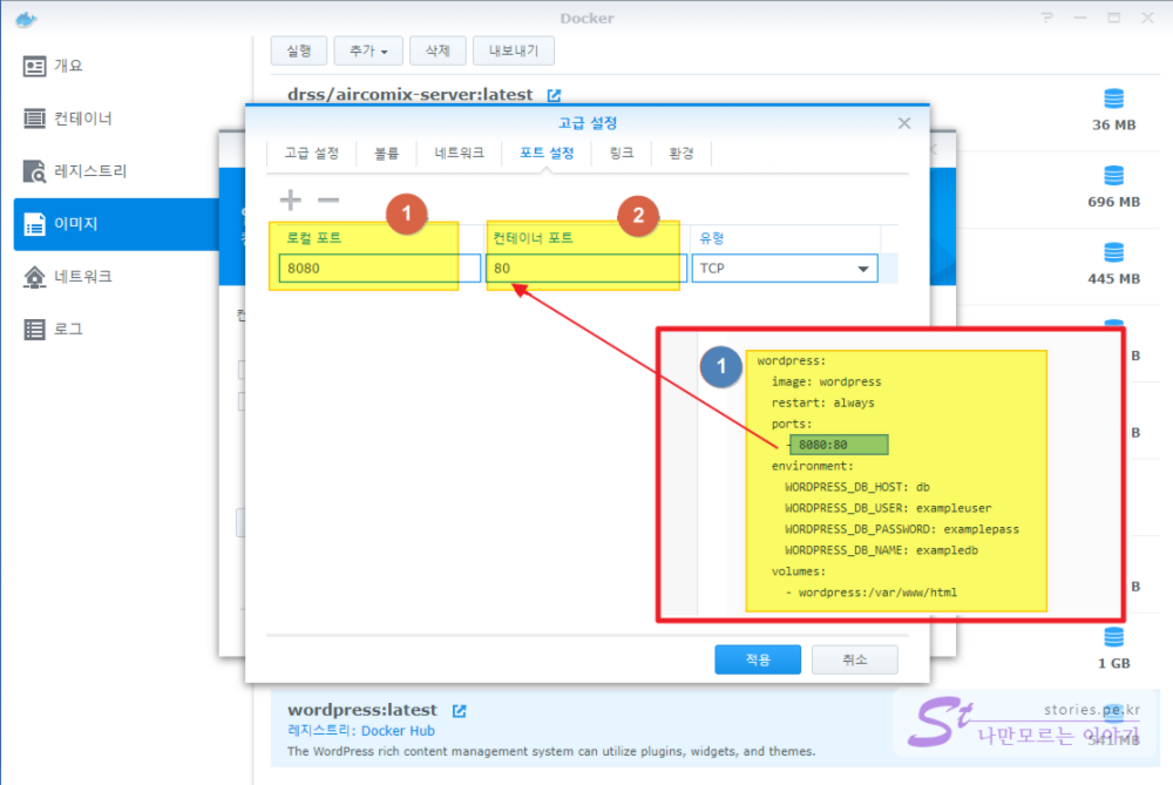Open 컨테이너 in the sidebar
The width and height of the screenshot is (1173, 785).
(x=82, y=119)
